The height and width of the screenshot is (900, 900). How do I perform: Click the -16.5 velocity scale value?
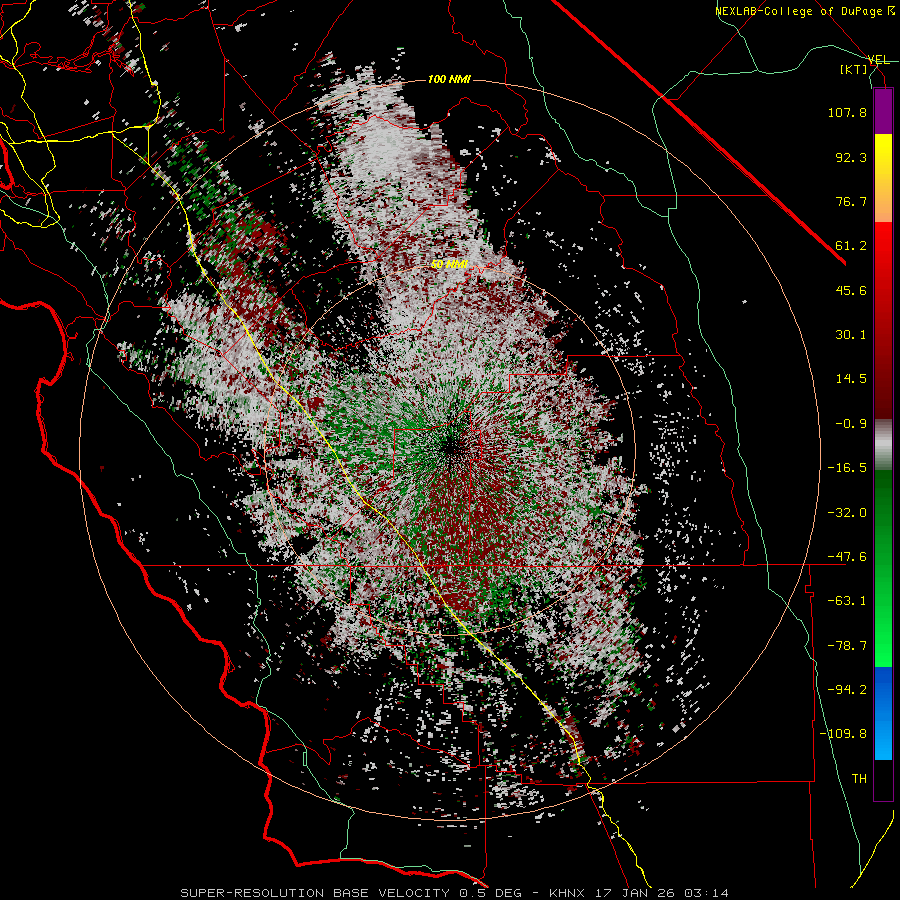847,468
